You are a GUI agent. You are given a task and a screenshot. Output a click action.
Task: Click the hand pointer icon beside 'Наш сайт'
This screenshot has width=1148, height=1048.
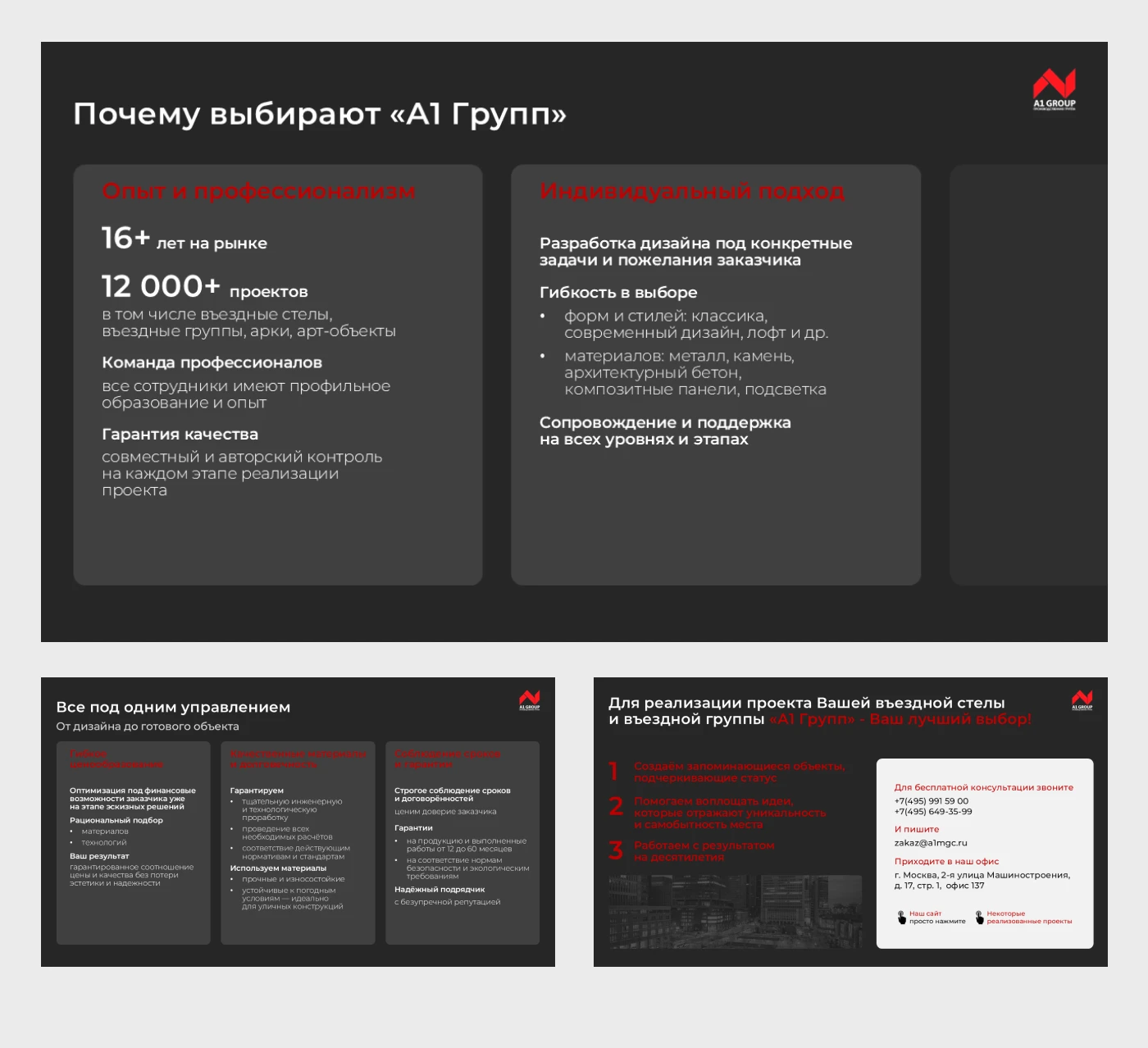pyautogui.click(x=902, y=917)
